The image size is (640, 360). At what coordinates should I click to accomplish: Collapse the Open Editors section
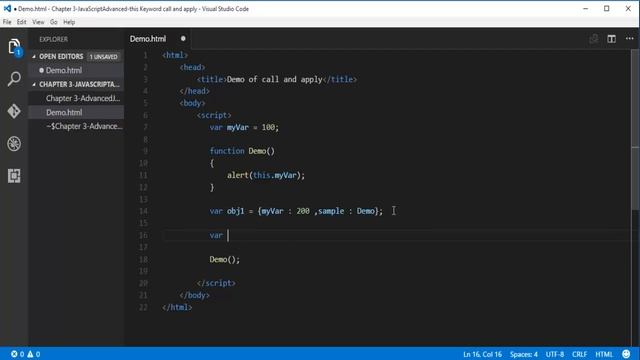point(34,57)
